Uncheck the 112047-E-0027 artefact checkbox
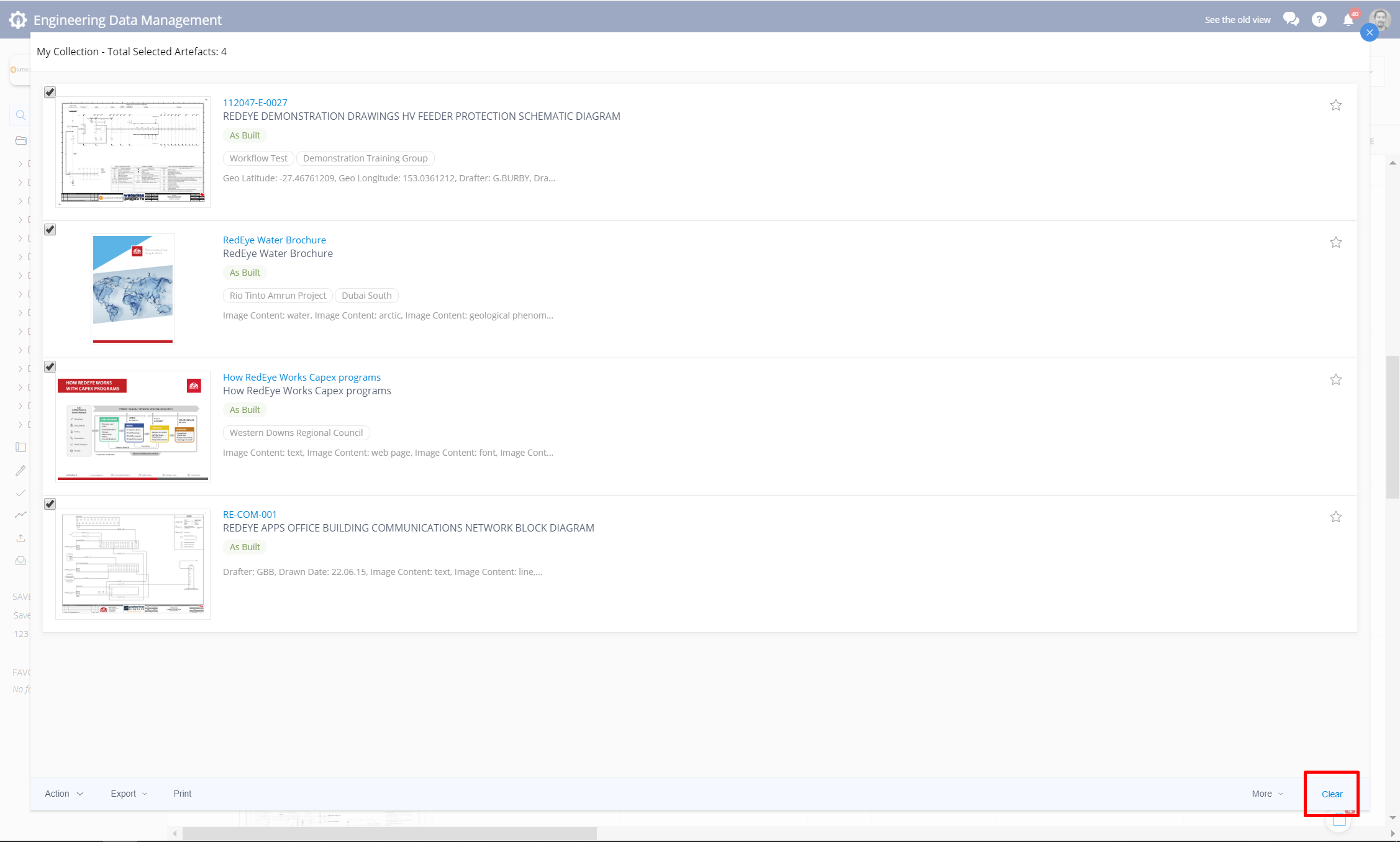The width and height of the screenshot is (1400, 842). click(x=50, y=93)
